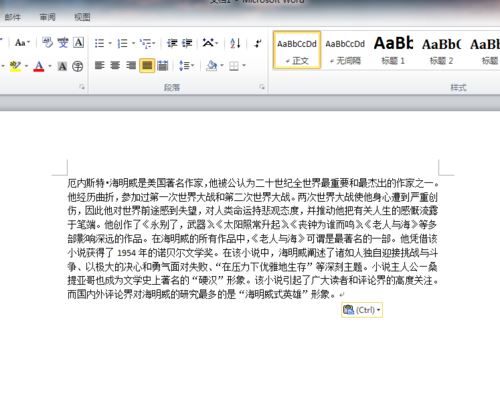The image size is (500, 398).
Task: Switch to the 审阅 ribbon tab
Action: (x=48, y=17)
